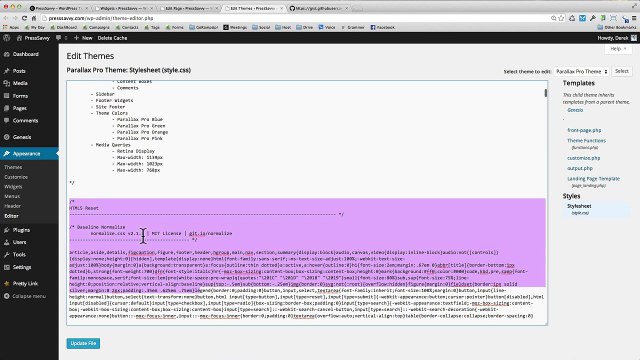Click the browser home icon
This screenshot has height=360, width=640.
coord(34,18)
